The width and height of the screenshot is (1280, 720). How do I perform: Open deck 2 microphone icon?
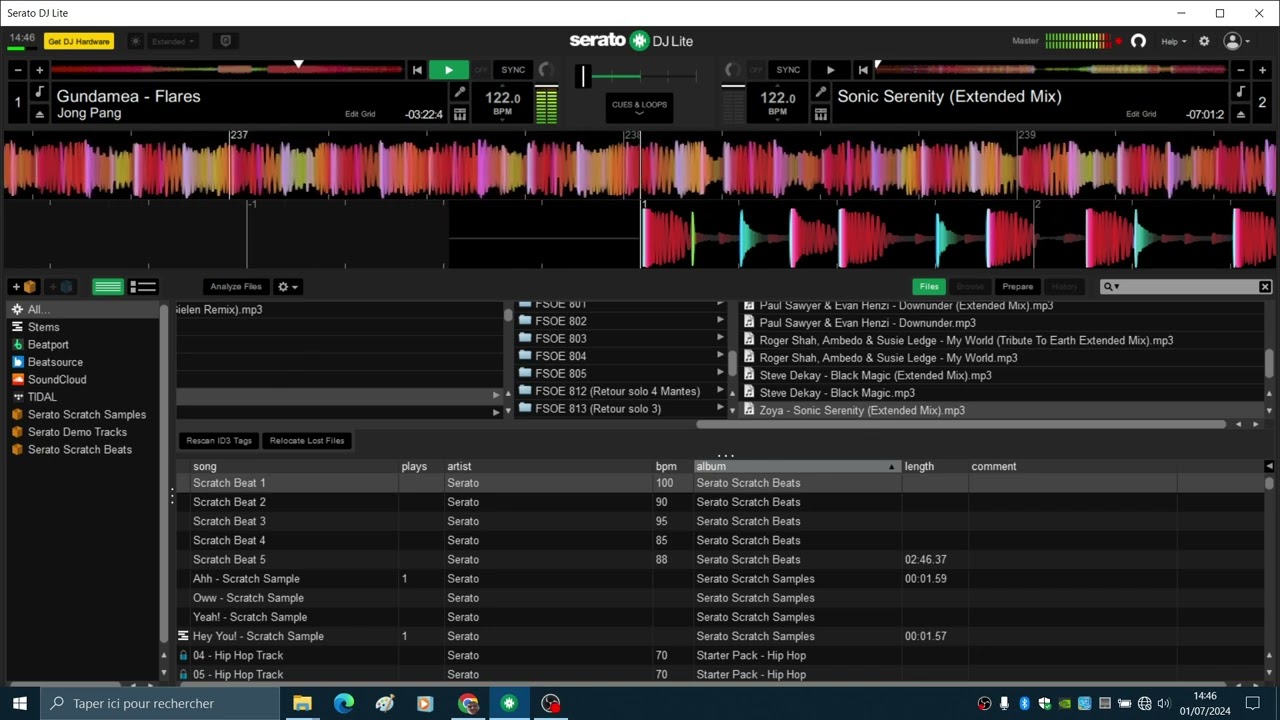(820, 92)
